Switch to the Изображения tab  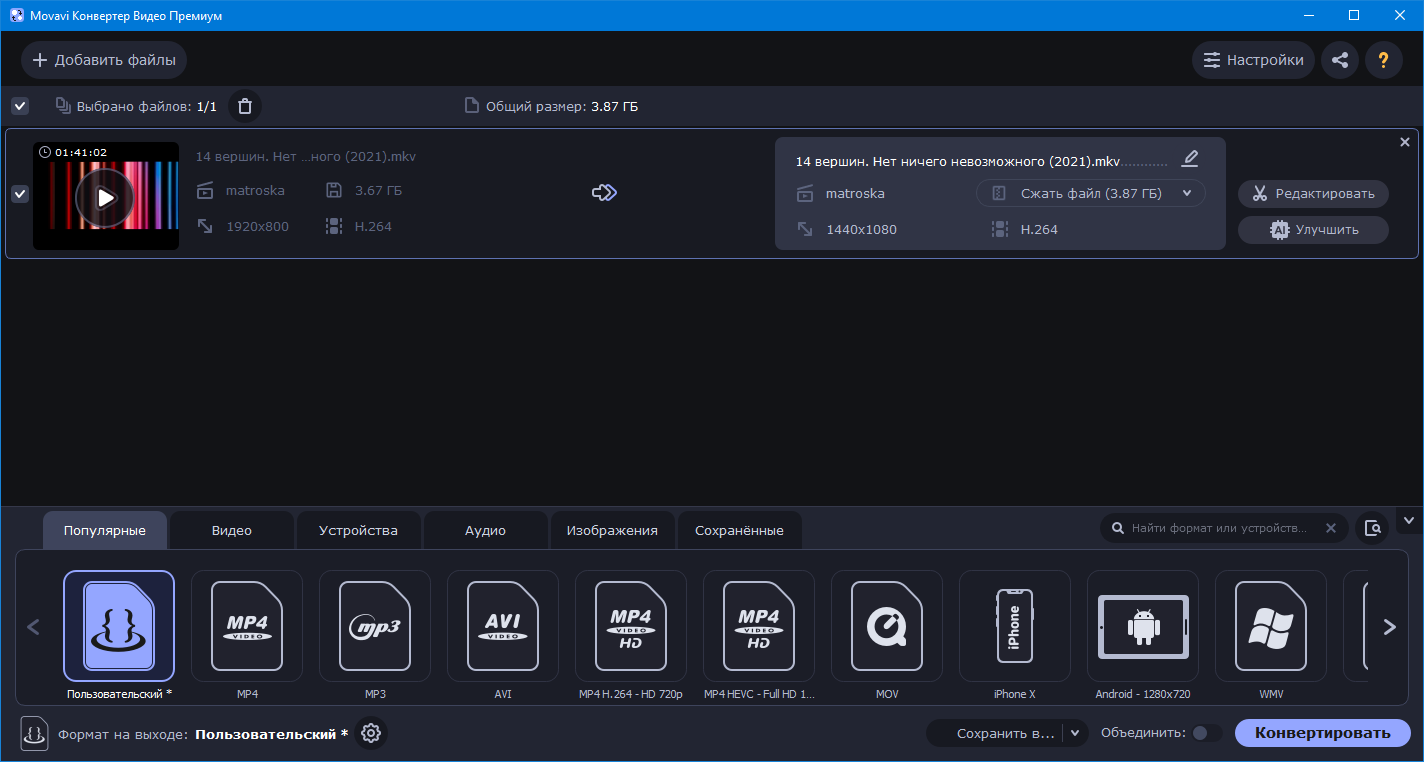612,530
